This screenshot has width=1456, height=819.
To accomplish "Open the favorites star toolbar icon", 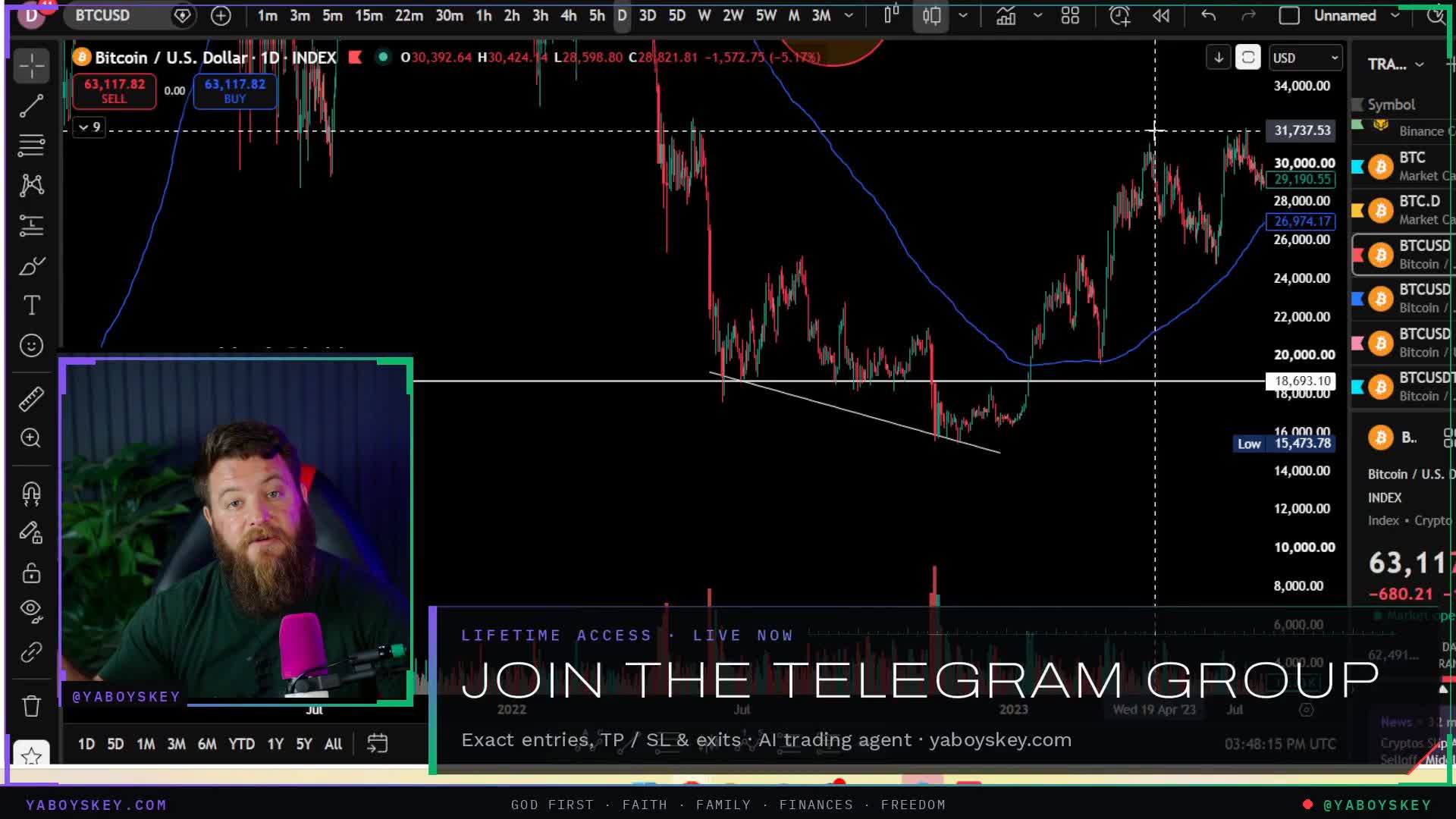I will 31,755.
